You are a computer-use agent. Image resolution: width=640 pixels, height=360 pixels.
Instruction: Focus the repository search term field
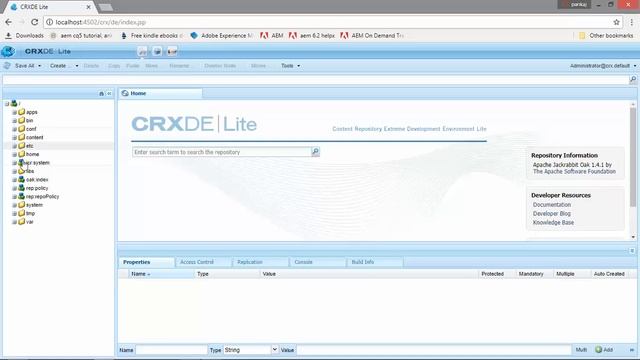tap(222, 152)
